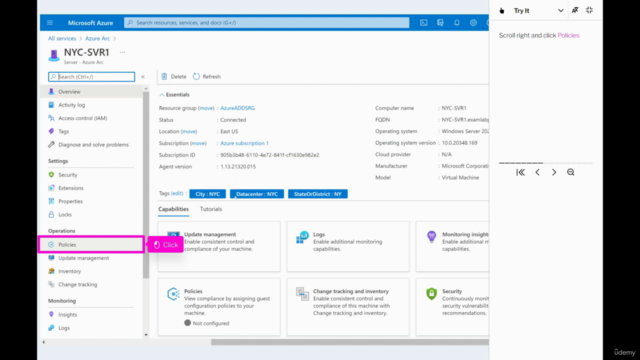Open Cloud Shell from the top bar
The height and width of the screenshot is (360, 640).
point(424,22)
